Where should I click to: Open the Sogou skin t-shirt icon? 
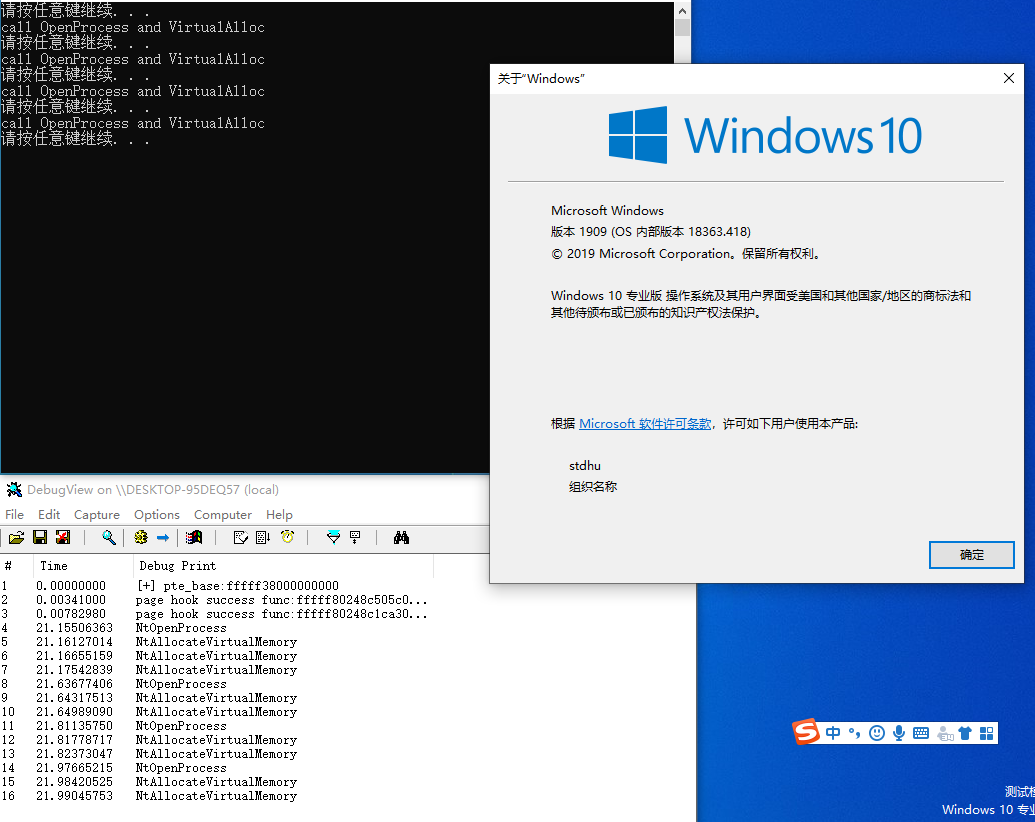965,733
